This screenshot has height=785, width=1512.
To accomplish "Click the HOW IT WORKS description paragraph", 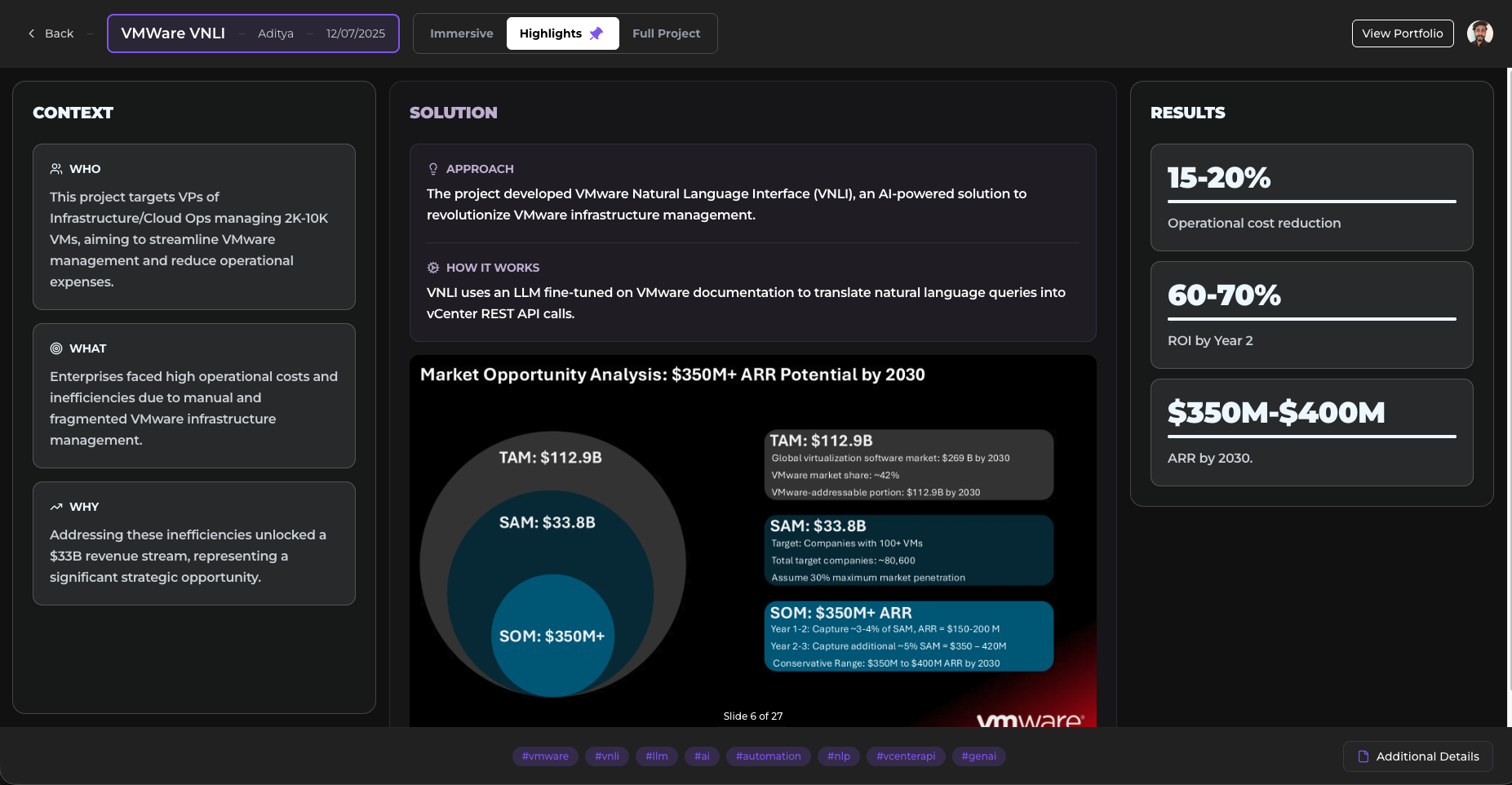I will [746, 303].
